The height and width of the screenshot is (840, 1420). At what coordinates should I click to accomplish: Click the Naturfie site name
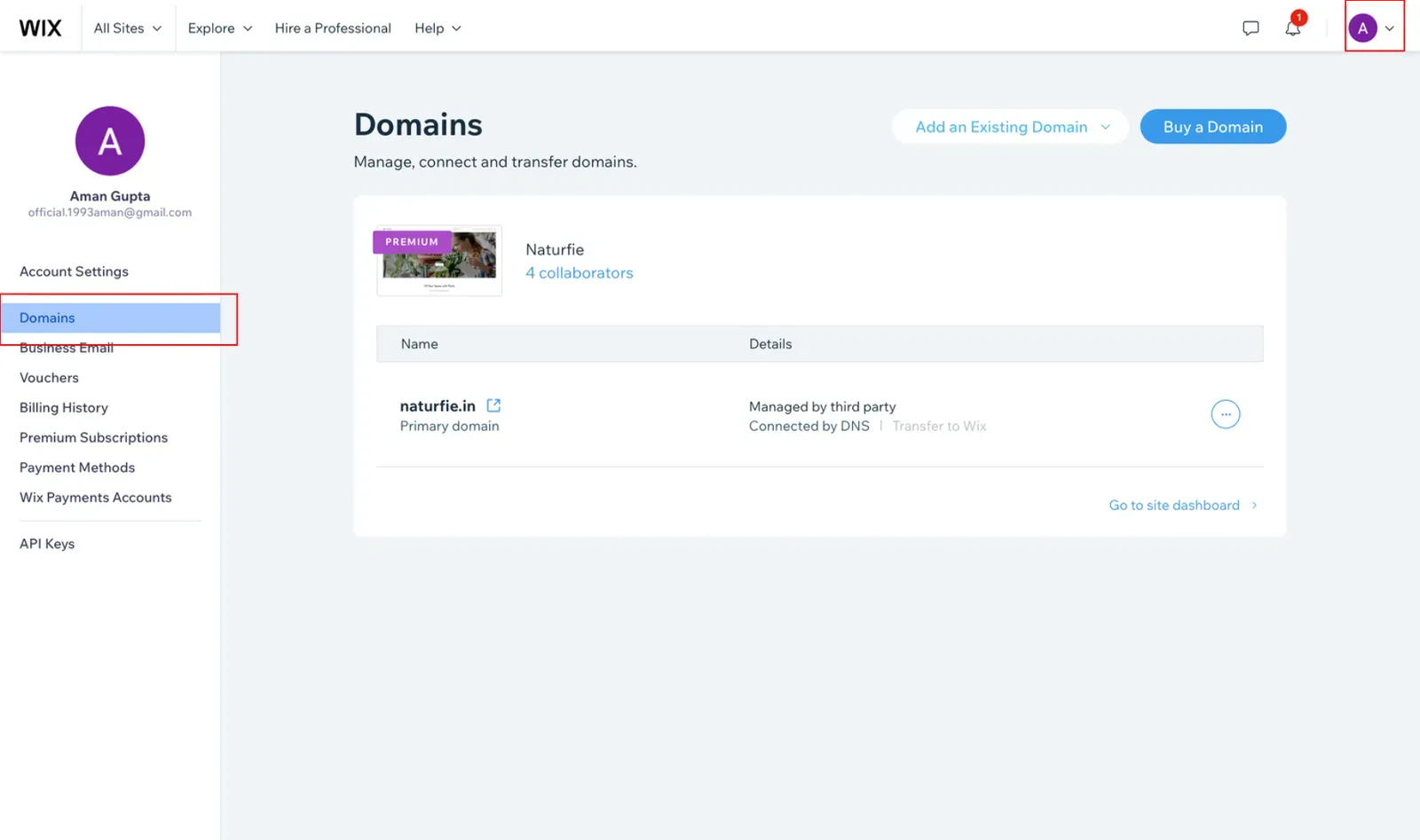click(x=555, y=250)
